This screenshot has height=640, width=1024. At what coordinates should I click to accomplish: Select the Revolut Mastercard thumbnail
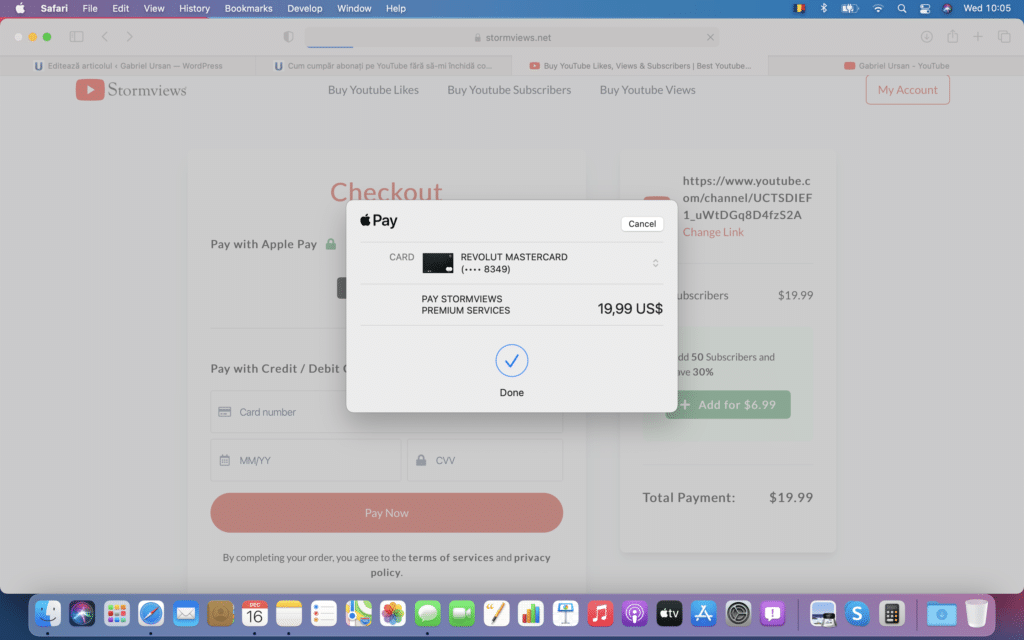coord(438,263)
